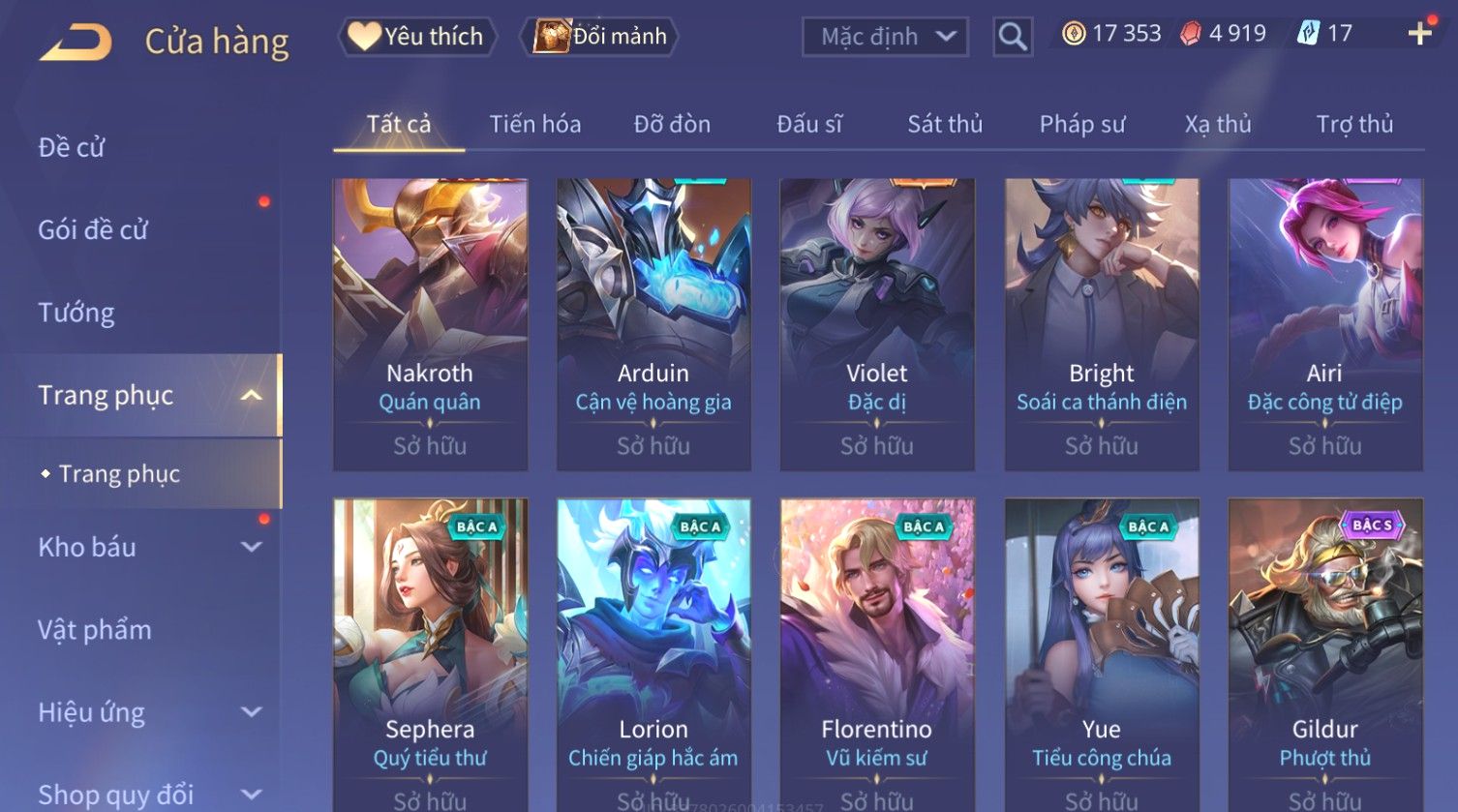Switch to the Pháp sư tab

tap(1082, 124)
